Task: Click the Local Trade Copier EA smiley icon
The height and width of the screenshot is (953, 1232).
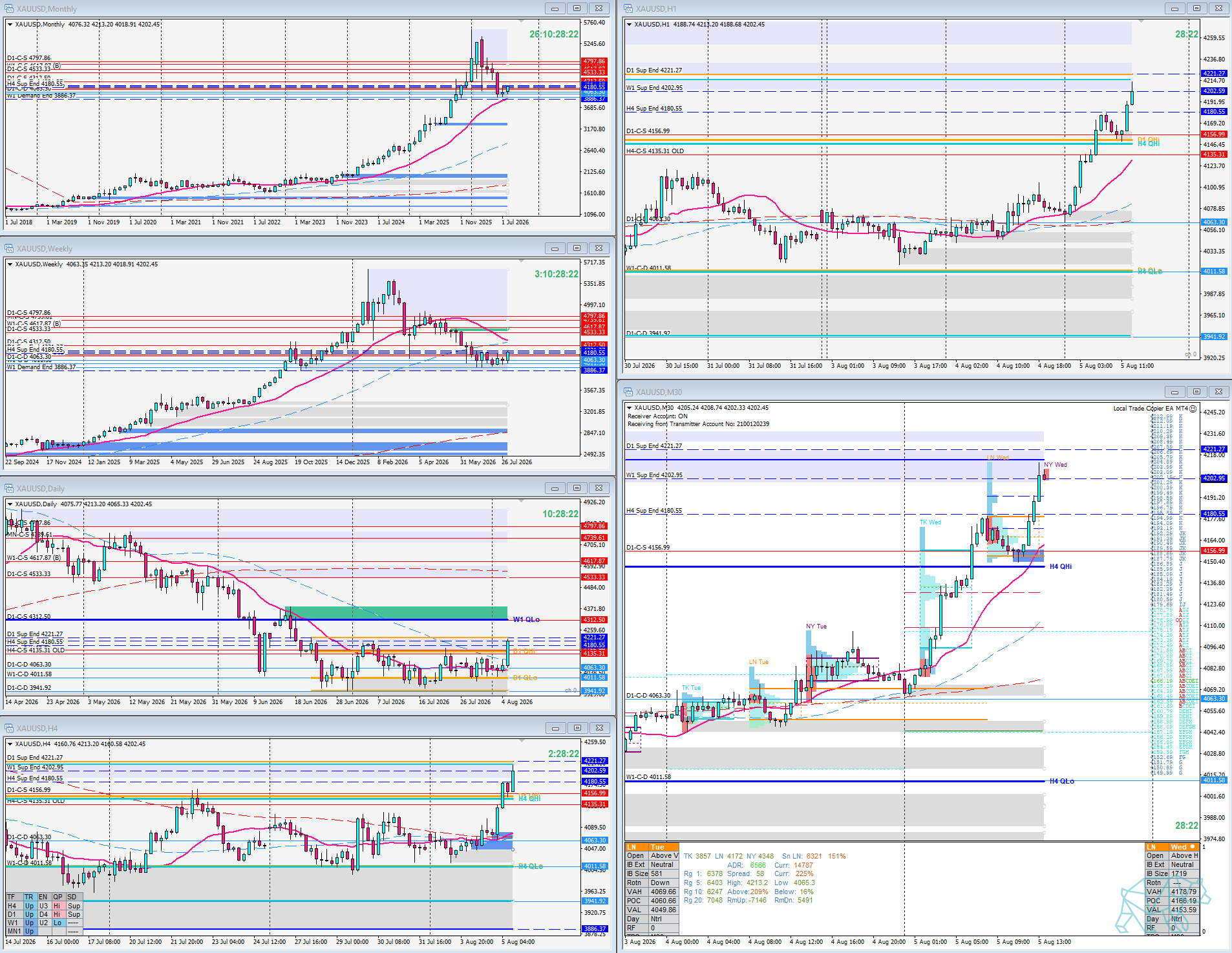Action: tap(1193, 409)
